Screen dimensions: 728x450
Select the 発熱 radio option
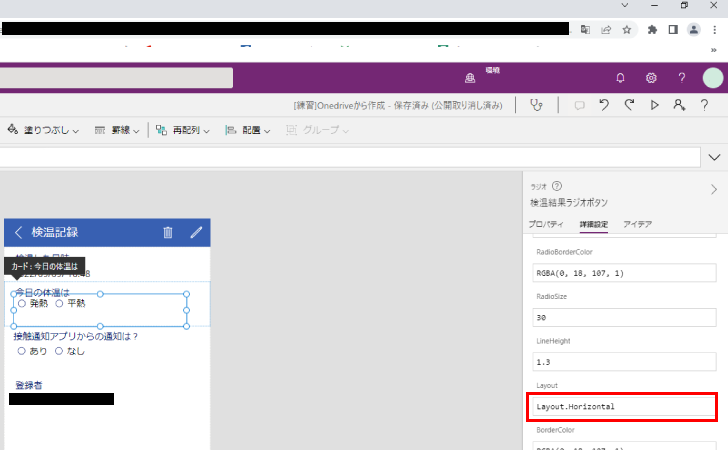click(22, 303)
